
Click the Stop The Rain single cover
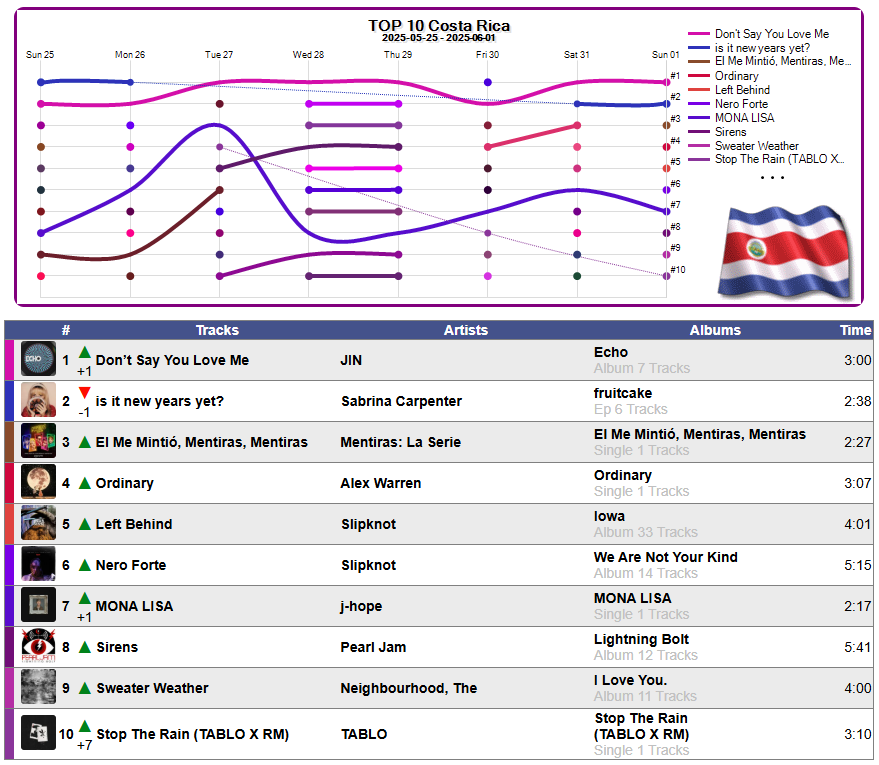(38, 732)
